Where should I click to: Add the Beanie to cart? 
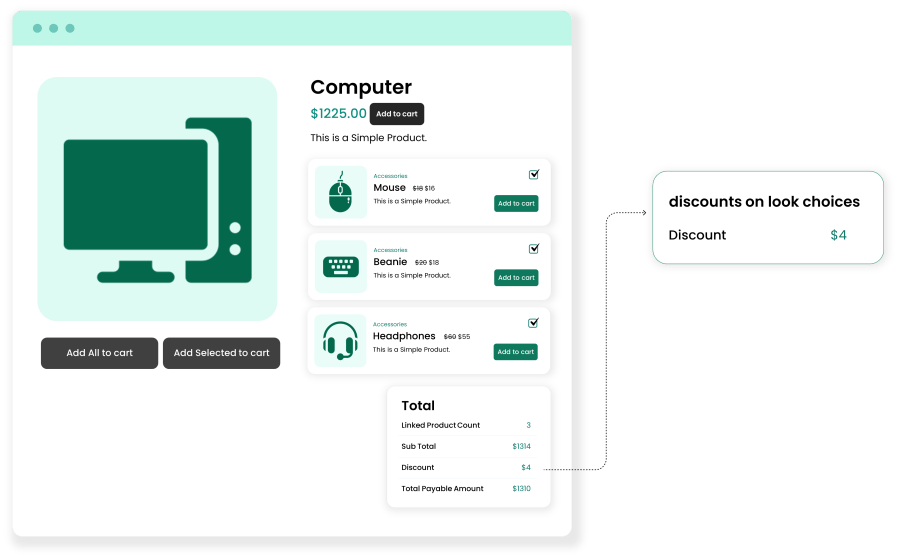point(516,277)
